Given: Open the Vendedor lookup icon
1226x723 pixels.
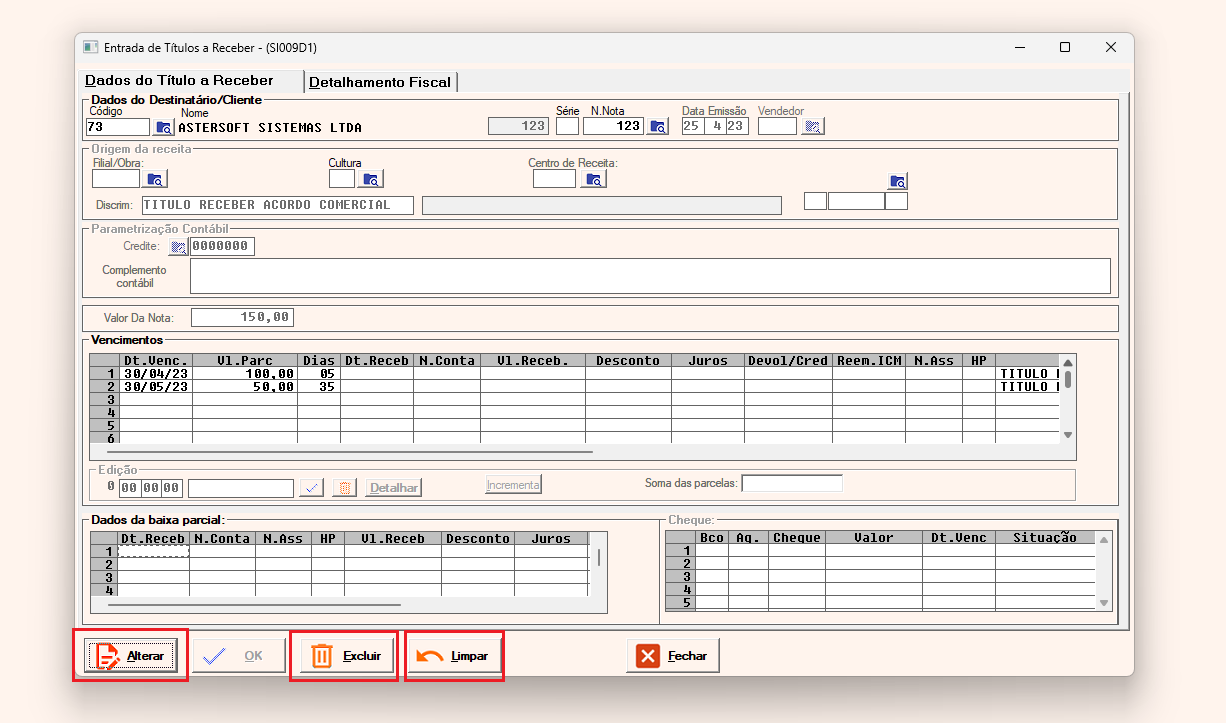Looking at the screenshot, I should (x=814, y=127).
